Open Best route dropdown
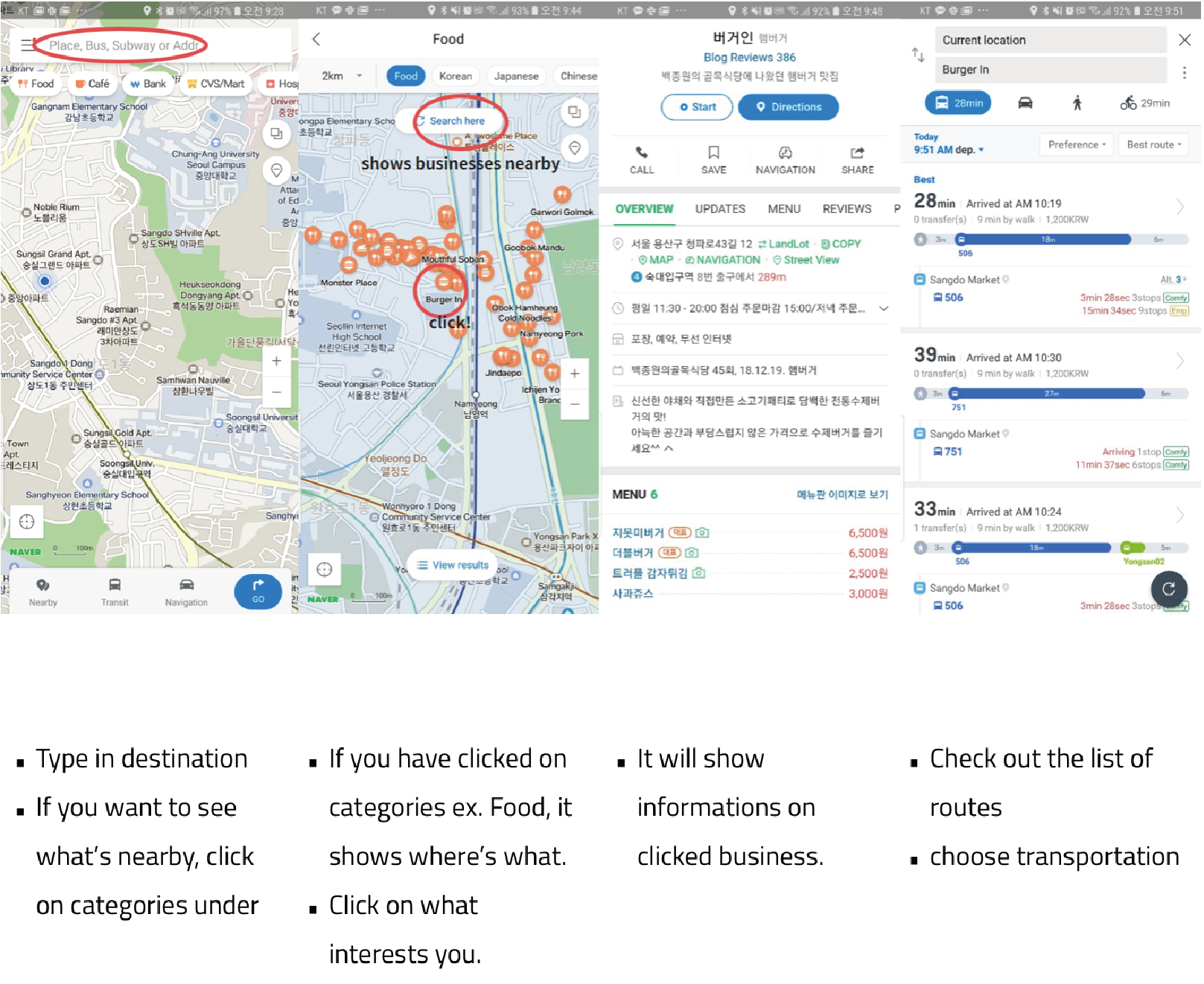Viewport: 1204px width, 984px height. point(1153,144)
